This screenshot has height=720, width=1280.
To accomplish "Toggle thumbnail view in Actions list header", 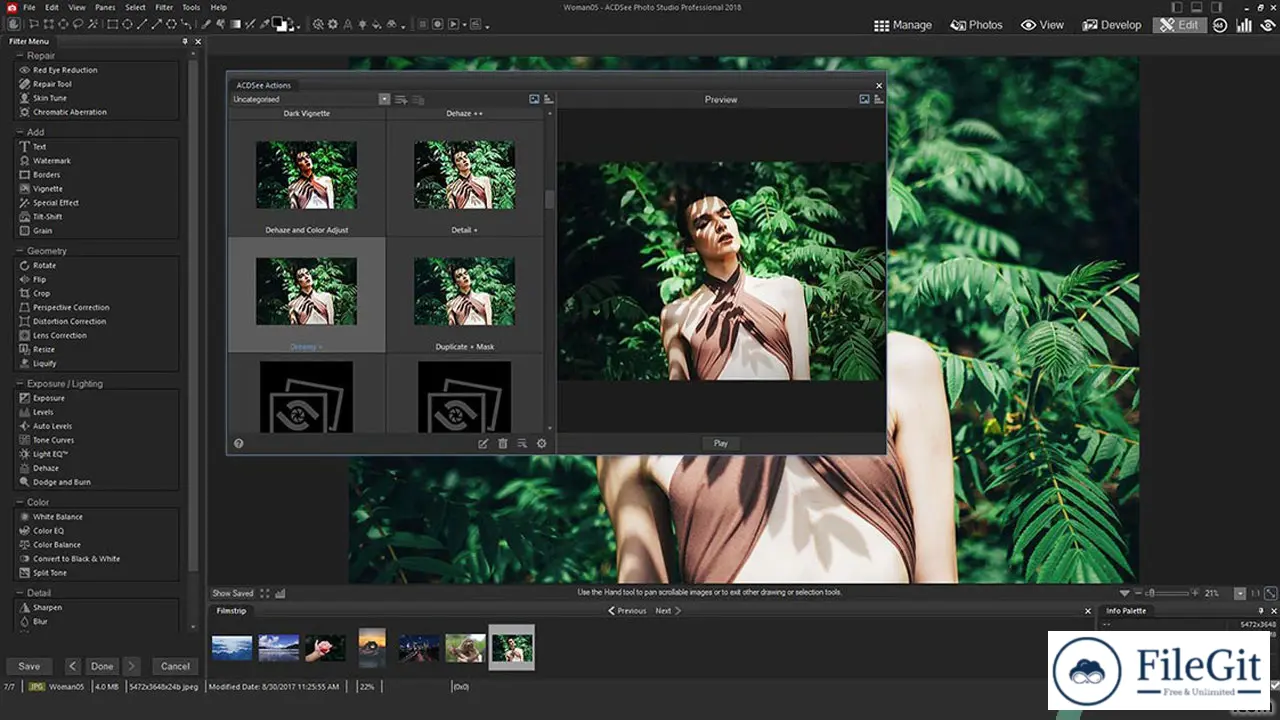I will [x=534, y=99].
